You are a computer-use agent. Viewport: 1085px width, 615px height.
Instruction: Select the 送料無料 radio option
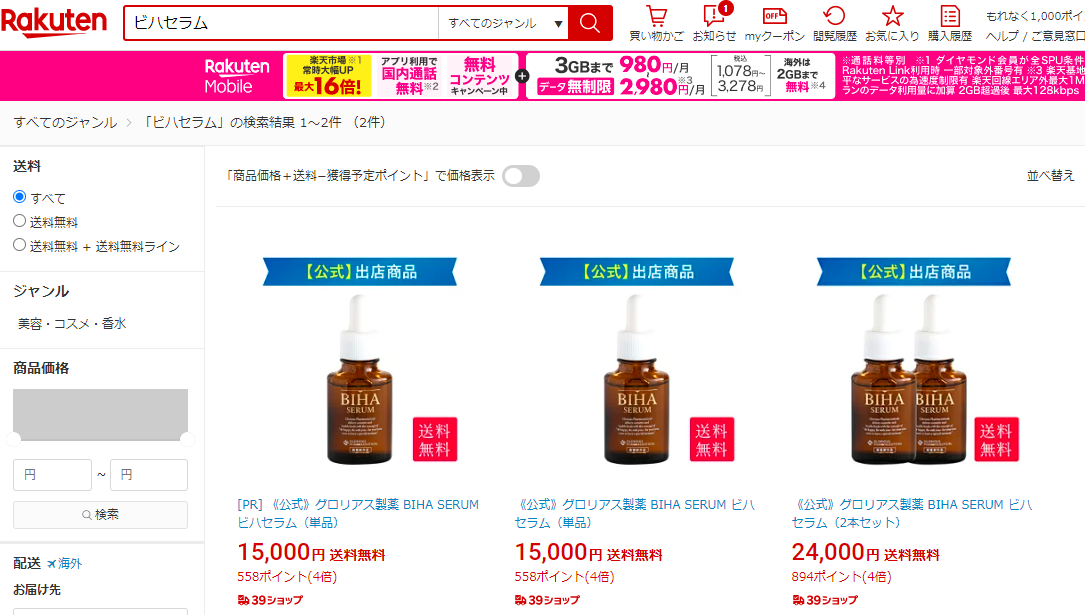coord(19,221)
